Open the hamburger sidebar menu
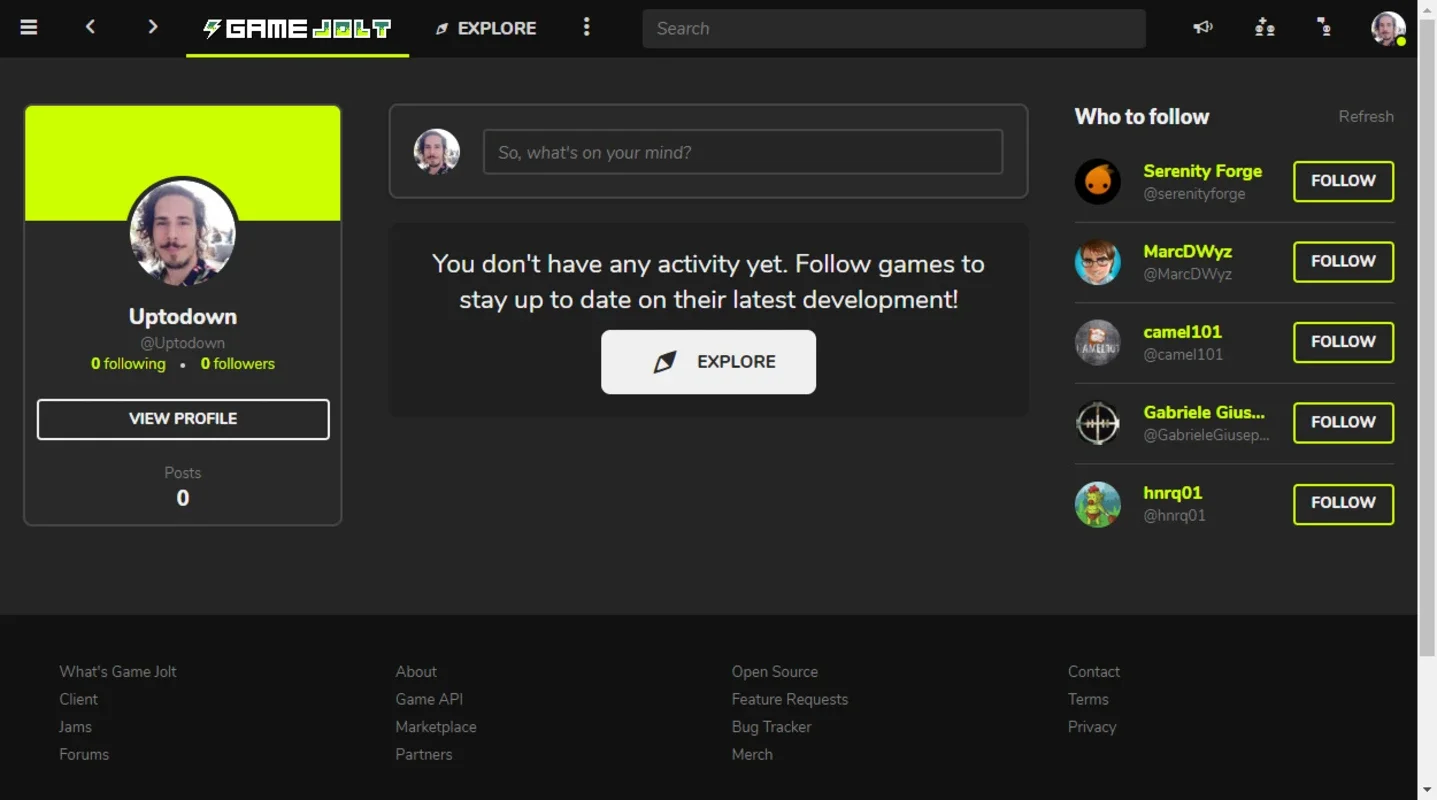Viewport: 1437px width, 800px height. [x=29, y=27]
